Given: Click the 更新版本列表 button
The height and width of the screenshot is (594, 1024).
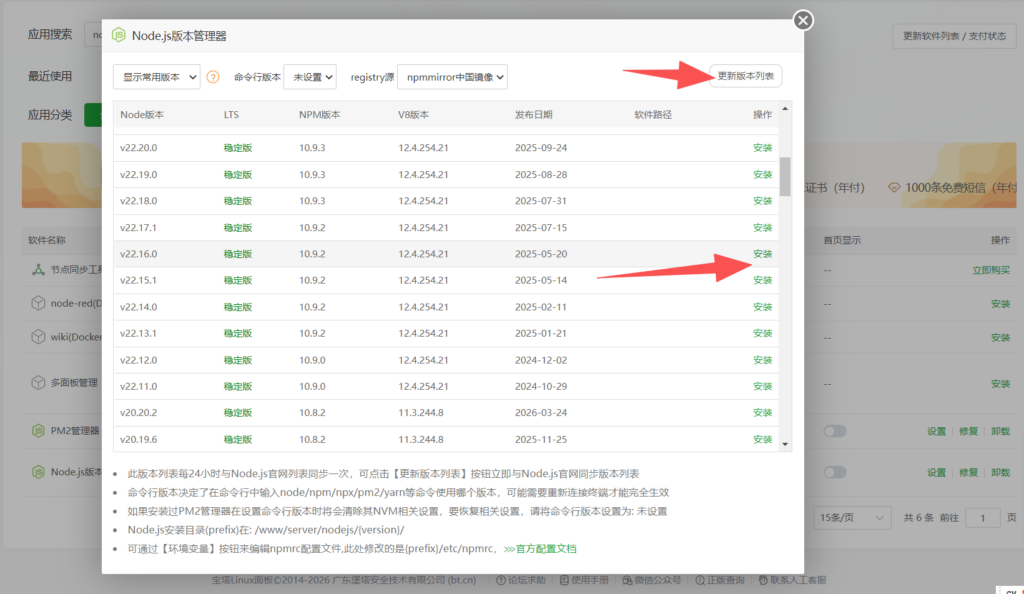Looking at the screenshot, I should point(746,75).
